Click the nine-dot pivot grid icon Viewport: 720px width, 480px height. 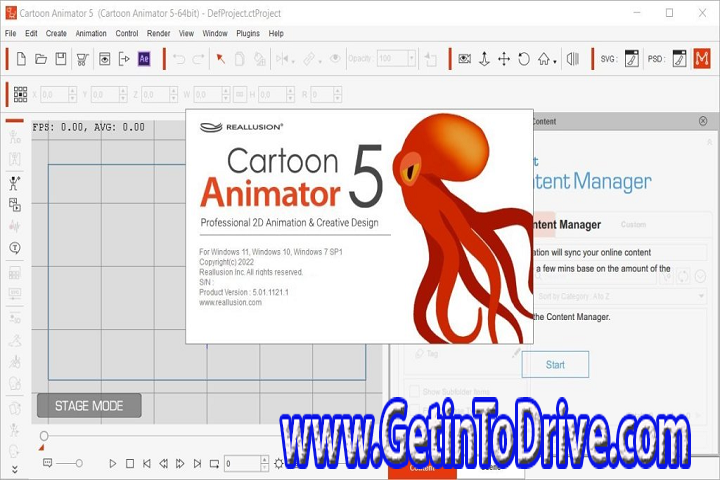click(x=20, y=94)
